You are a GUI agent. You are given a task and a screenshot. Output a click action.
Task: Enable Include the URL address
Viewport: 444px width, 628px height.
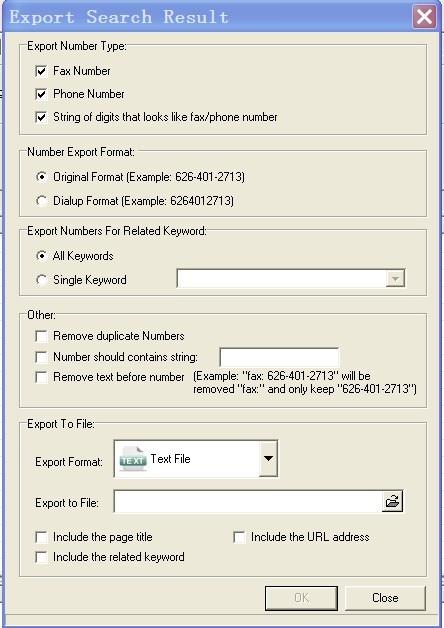[x=239, y=537]
